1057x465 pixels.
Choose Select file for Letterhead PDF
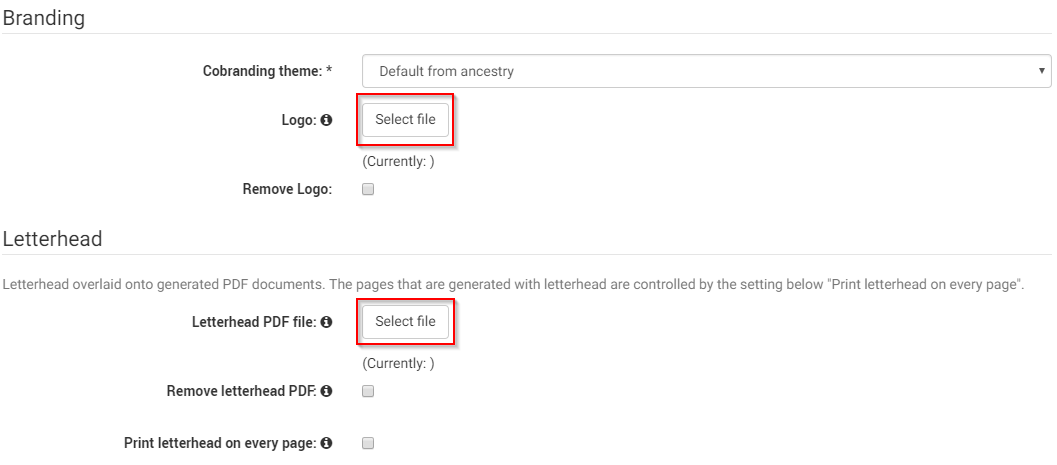pos(405,321)
